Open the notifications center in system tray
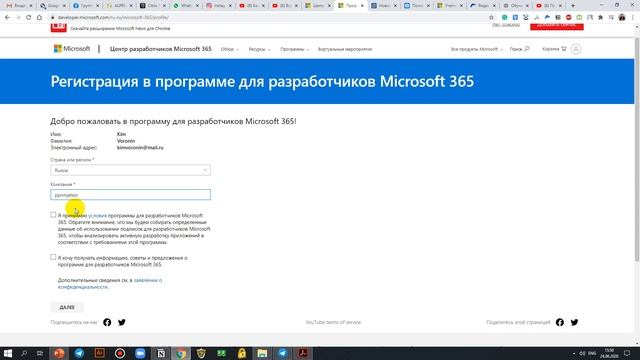The width and height of the screenshot is (640, 360). tap(627, 353)
